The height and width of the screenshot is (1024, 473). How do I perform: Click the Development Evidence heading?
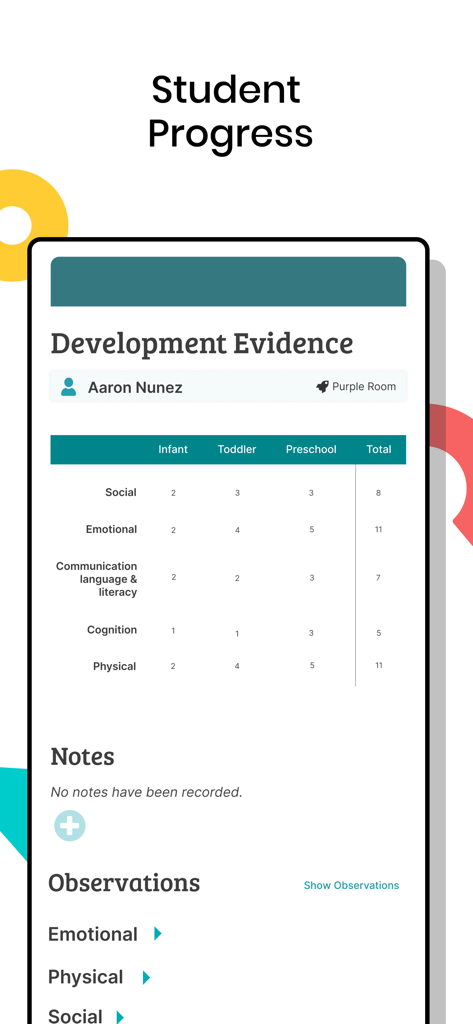[x=202, y=344]
